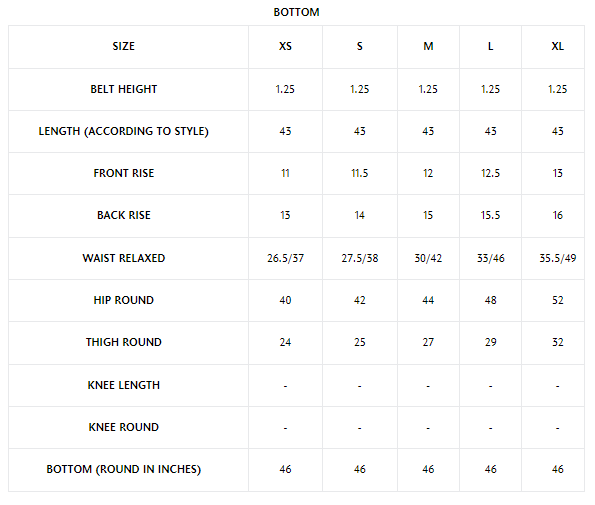
Task: Select hip round value 44 for M
Action: (x=428, y=300)
